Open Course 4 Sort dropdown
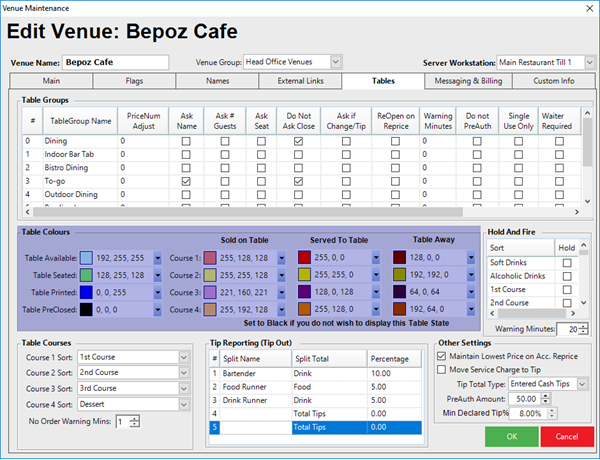This screenshot has height=460, width=600. click(x=184, y=405)
